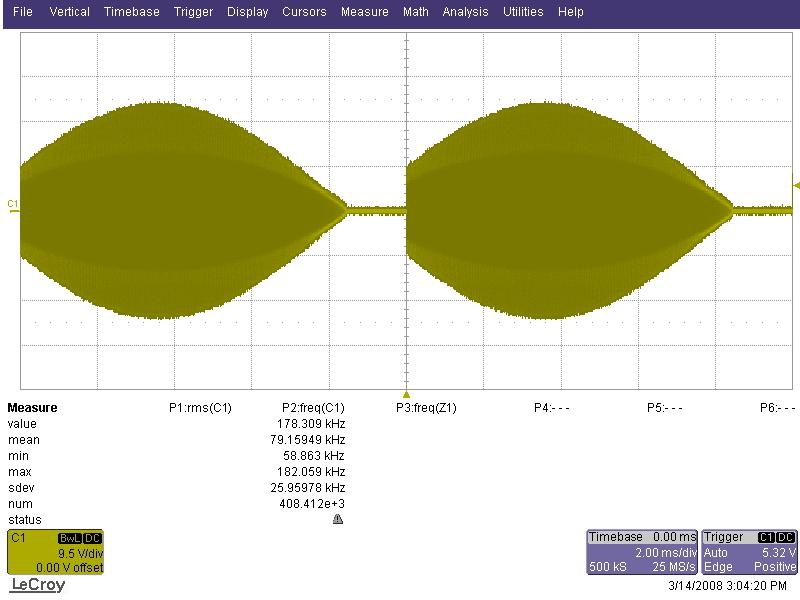This screenshot has height=600, width=800.
Task: Open the Measure menu
Action: (365, 12)
